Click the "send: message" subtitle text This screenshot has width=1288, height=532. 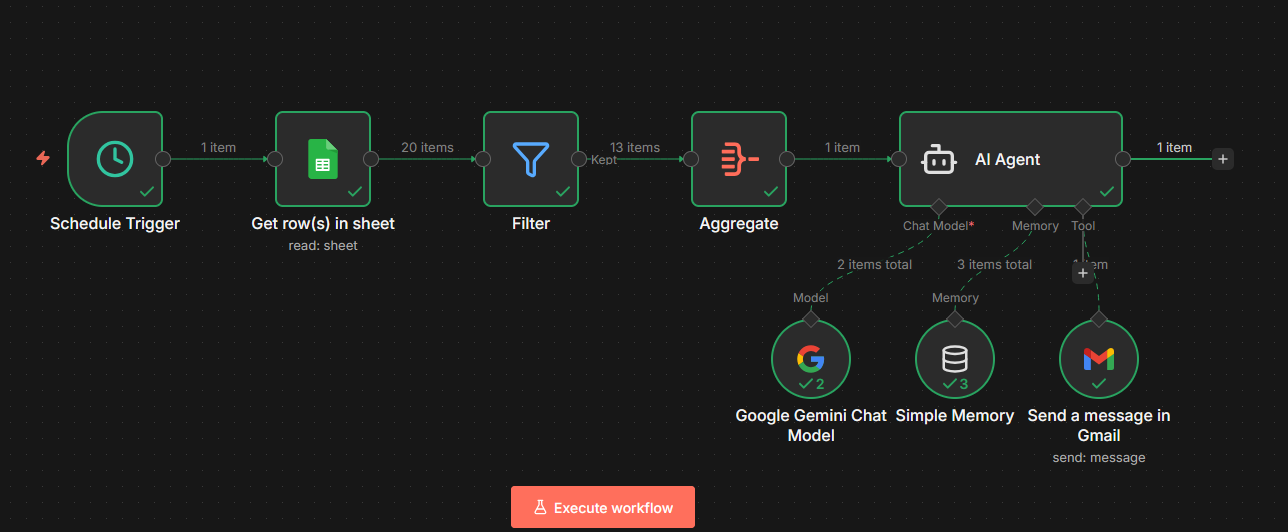click(1099, 457)
